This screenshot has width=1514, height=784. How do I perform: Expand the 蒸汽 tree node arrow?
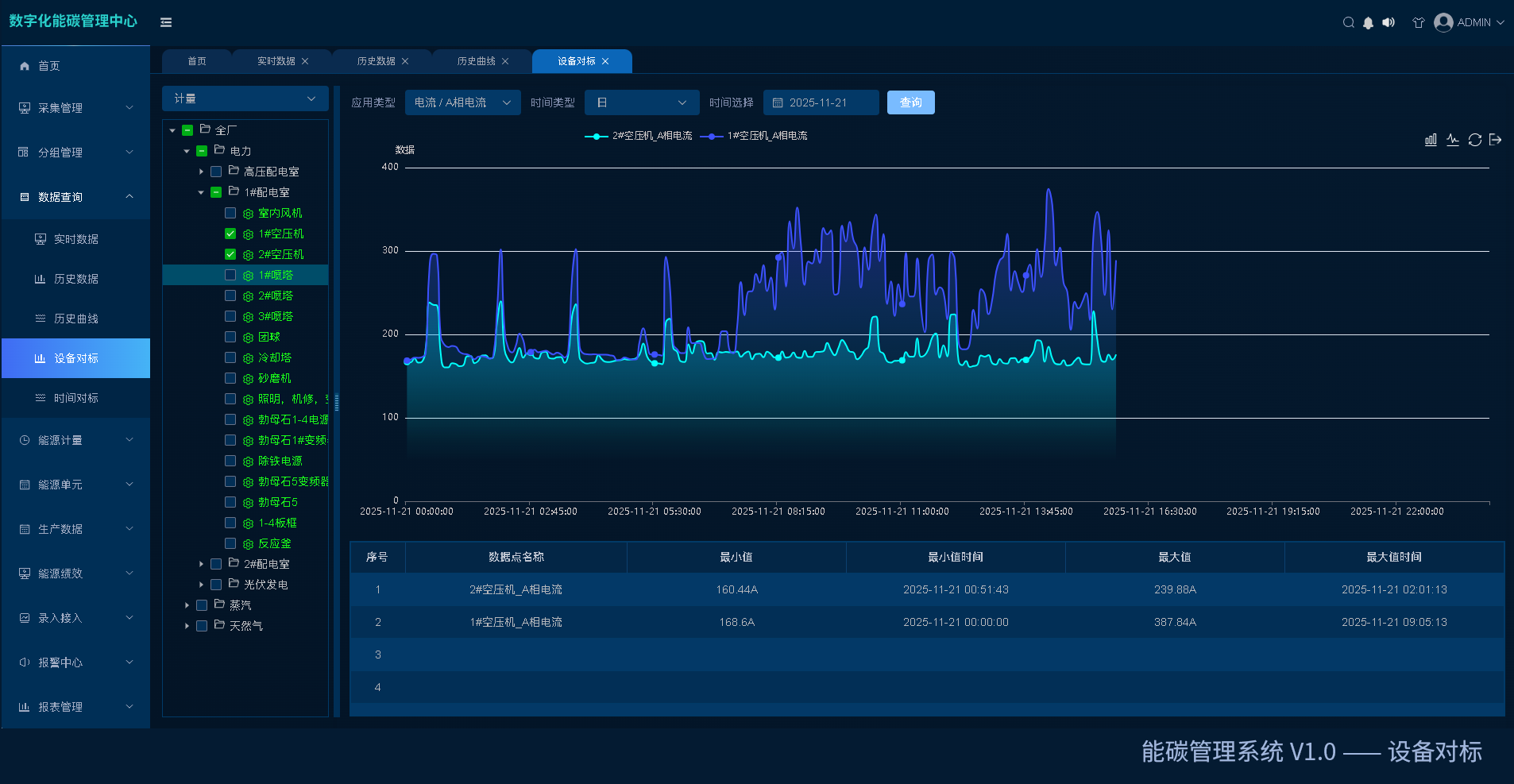tap(187, 605)
